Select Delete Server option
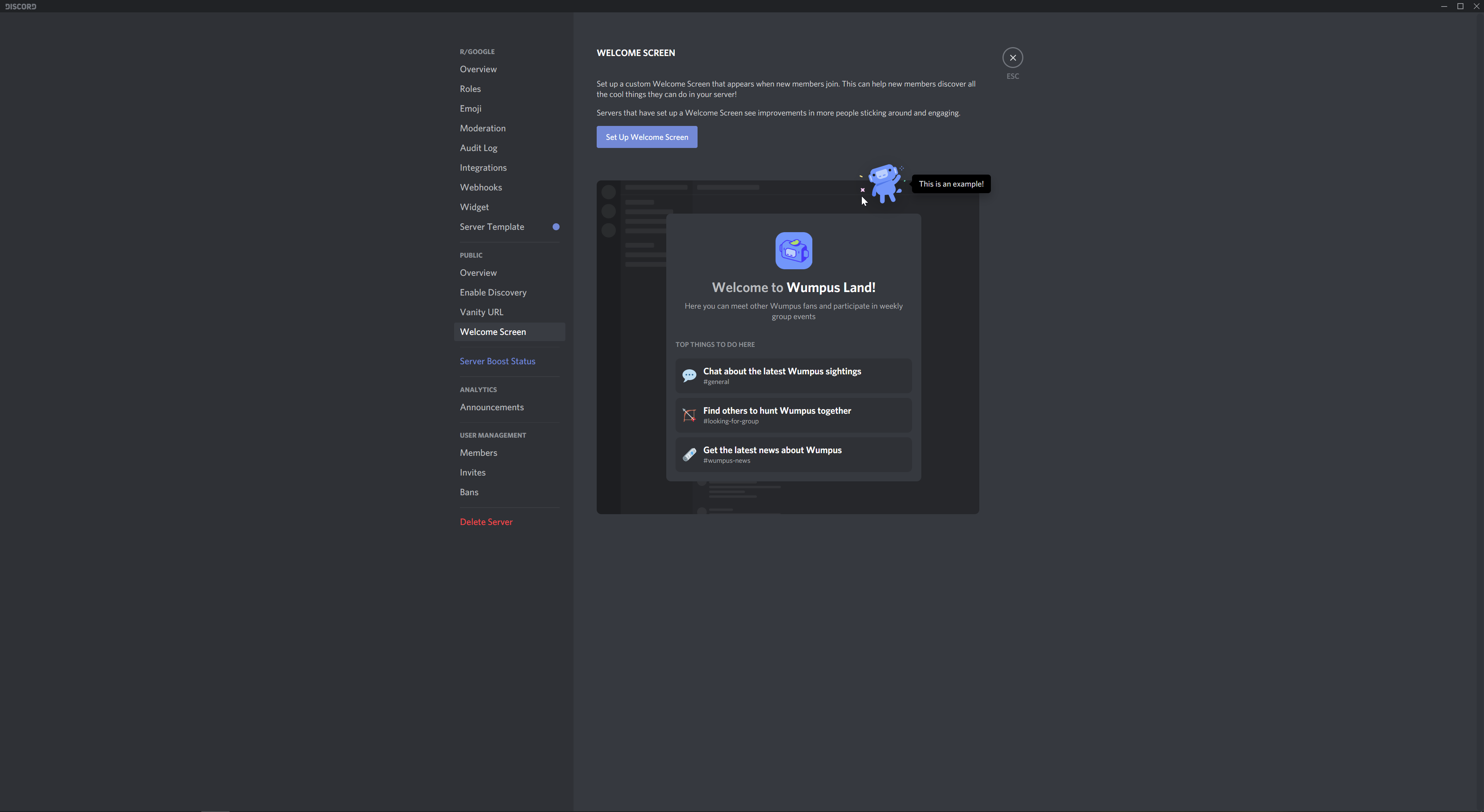Viewport: 1484px width, 812px height. [x=486, y=522]
